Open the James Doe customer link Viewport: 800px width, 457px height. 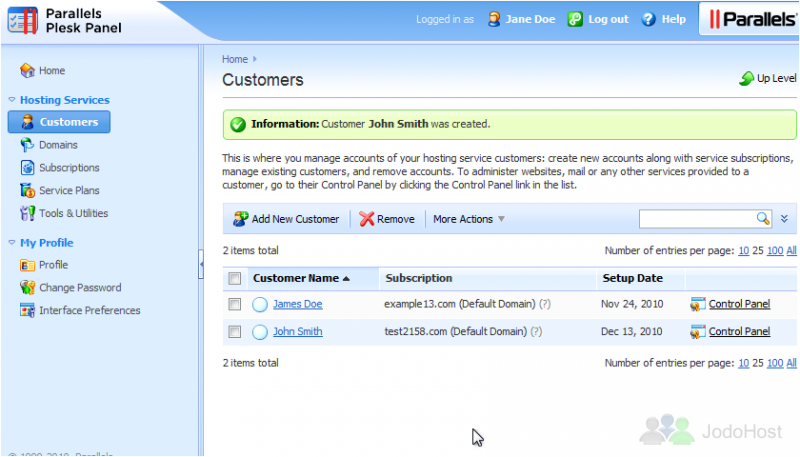[x=297, y=304]
